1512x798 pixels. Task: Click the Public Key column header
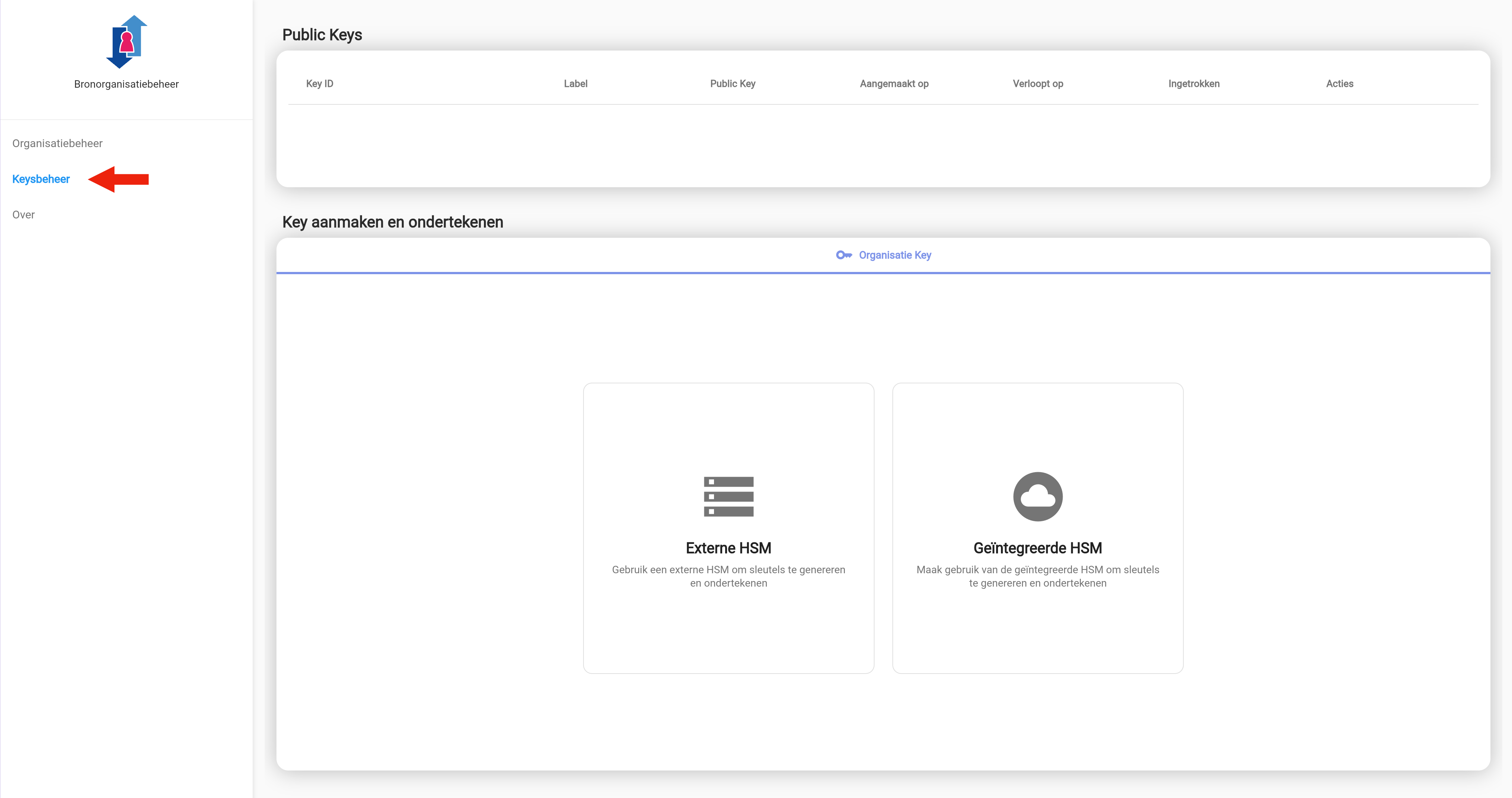(x=733, y=83)
